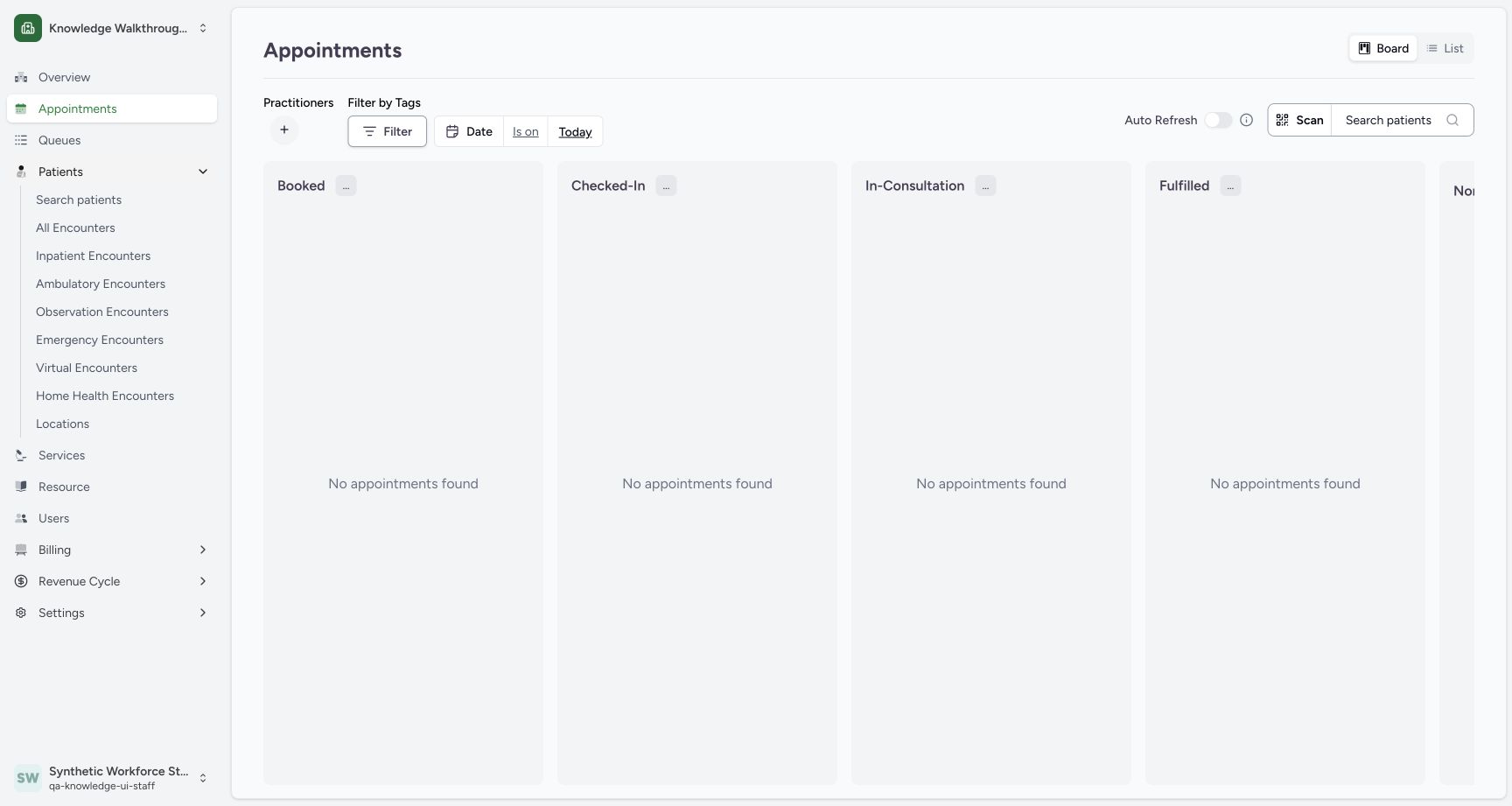Open Locations under Patients
This screenshot has width=1512, height=806.
click(62, 424)
